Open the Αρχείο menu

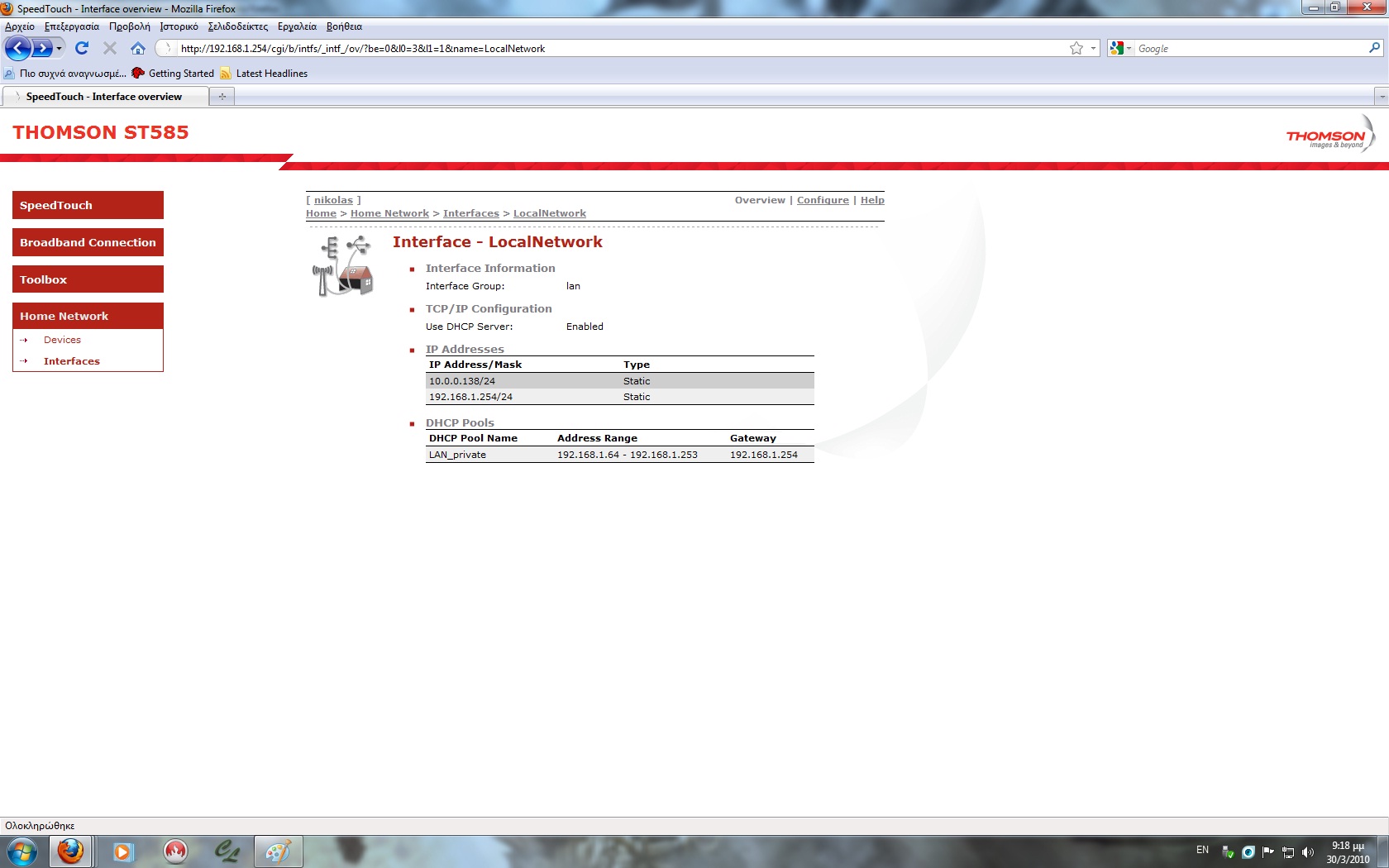click(20, 26)
